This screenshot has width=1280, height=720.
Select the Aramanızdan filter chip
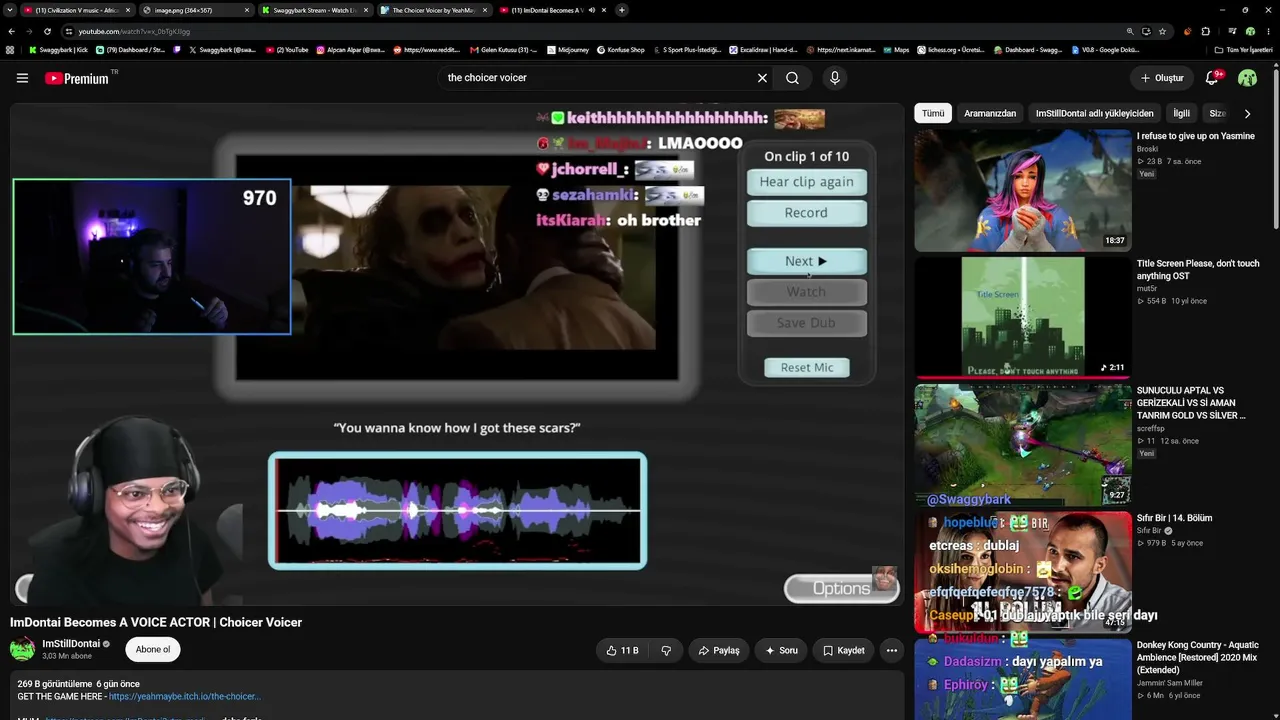tap(990, 113)
